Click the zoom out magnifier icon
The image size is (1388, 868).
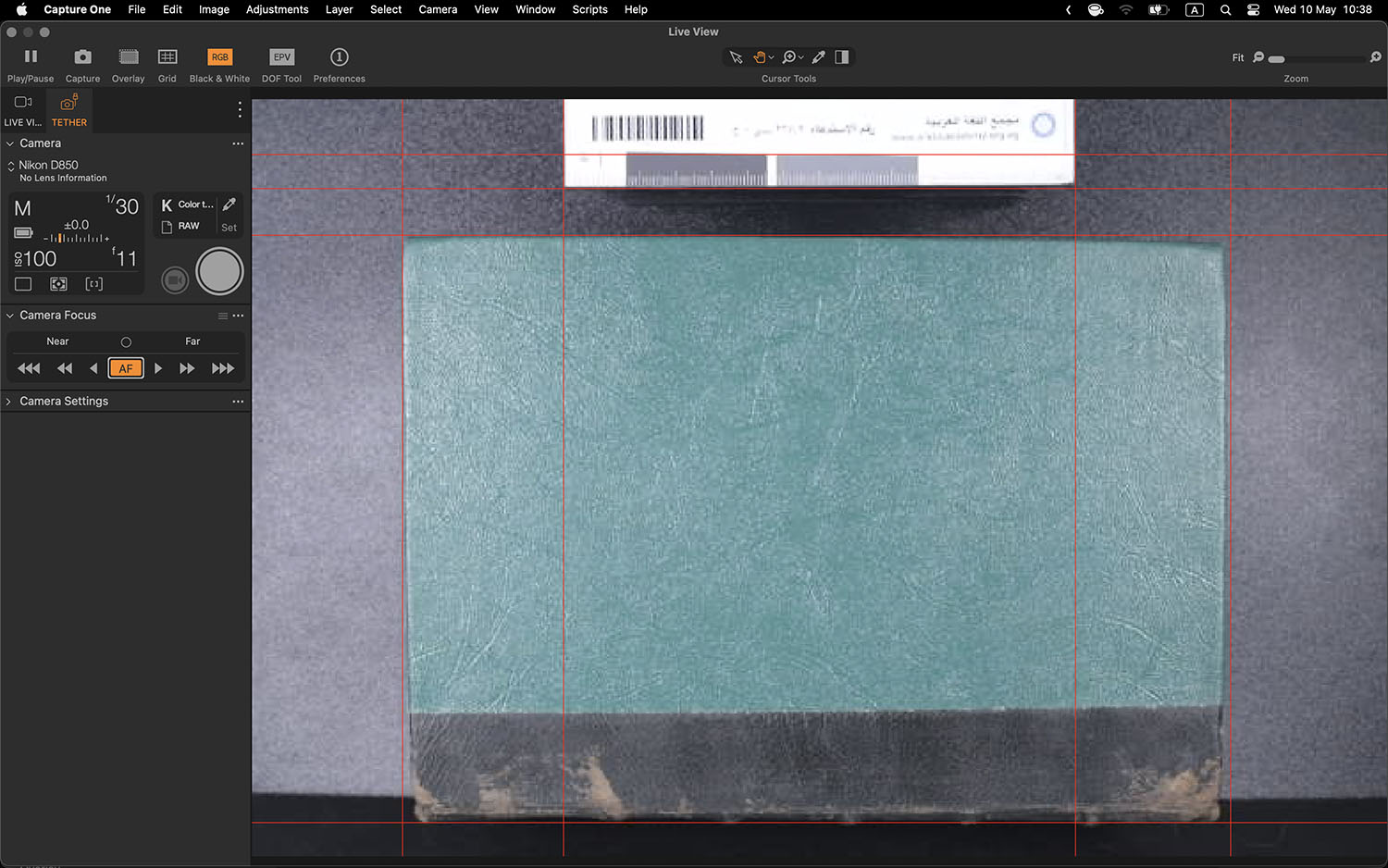[1258, 57]
